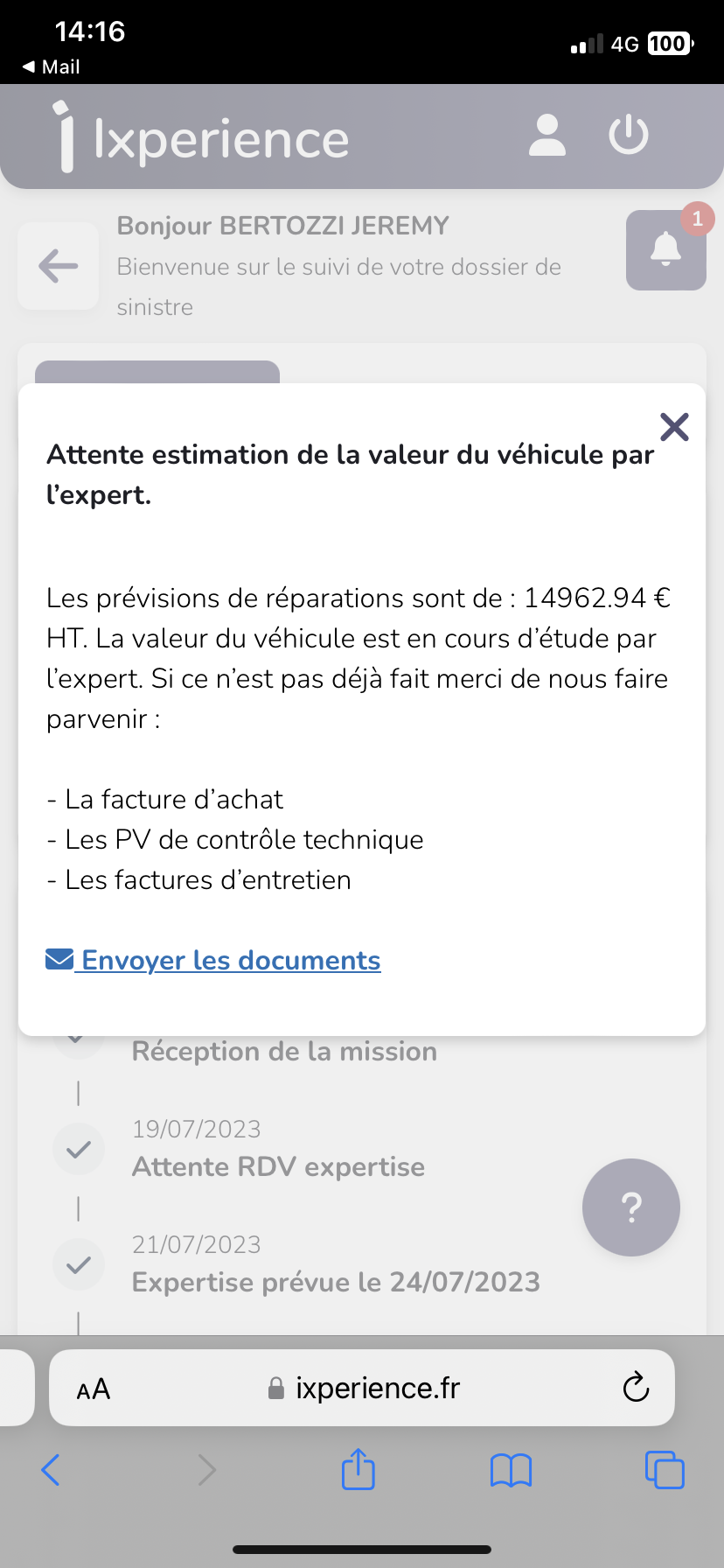The height and width of the screenshot is (1568, 724).
Task: Open the AA text size menu
Action: 94,1389
